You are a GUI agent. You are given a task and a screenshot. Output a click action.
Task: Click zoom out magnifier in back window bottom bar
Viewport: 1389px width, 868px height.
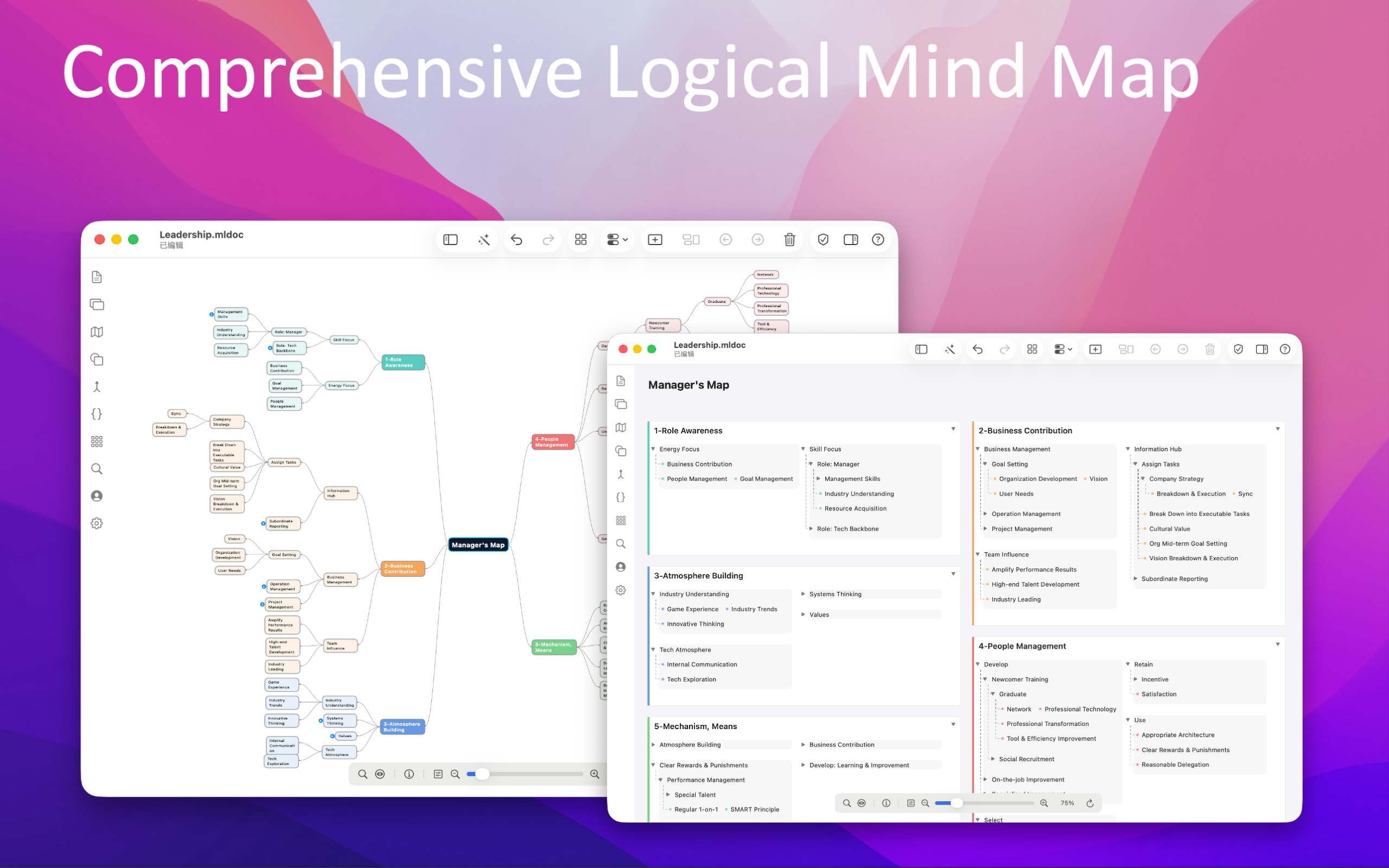coord(455,774)
